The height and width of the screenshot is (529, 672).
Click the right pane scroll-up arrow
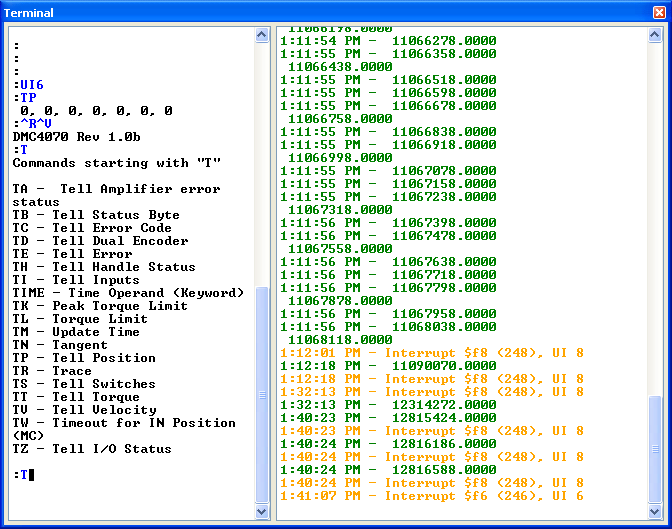(x=655, y=36)
